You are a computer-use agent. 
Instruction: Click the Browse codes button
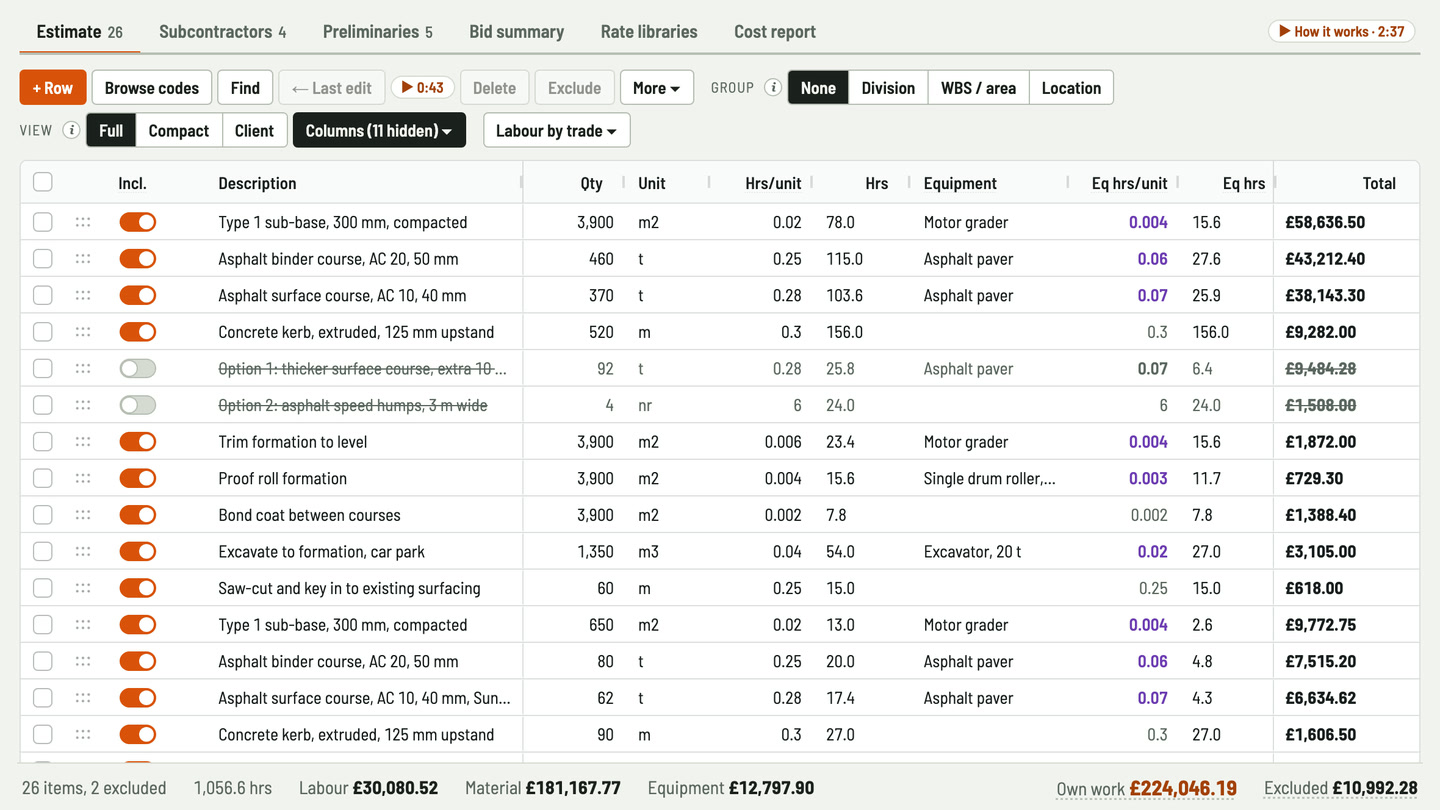(x=152, y=88)
